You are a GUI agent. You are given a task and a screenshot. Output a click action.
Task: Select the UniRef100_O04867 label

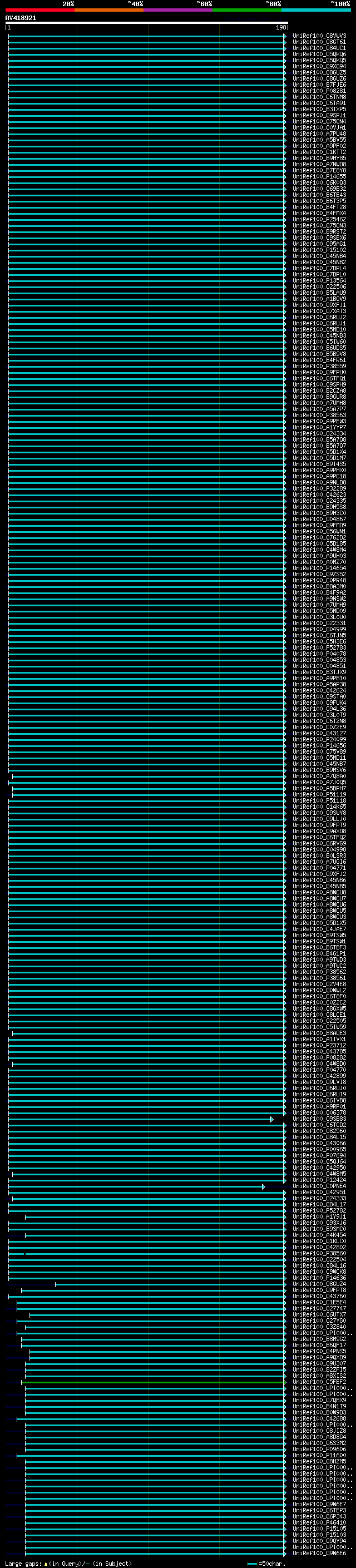tap(319, 519)
